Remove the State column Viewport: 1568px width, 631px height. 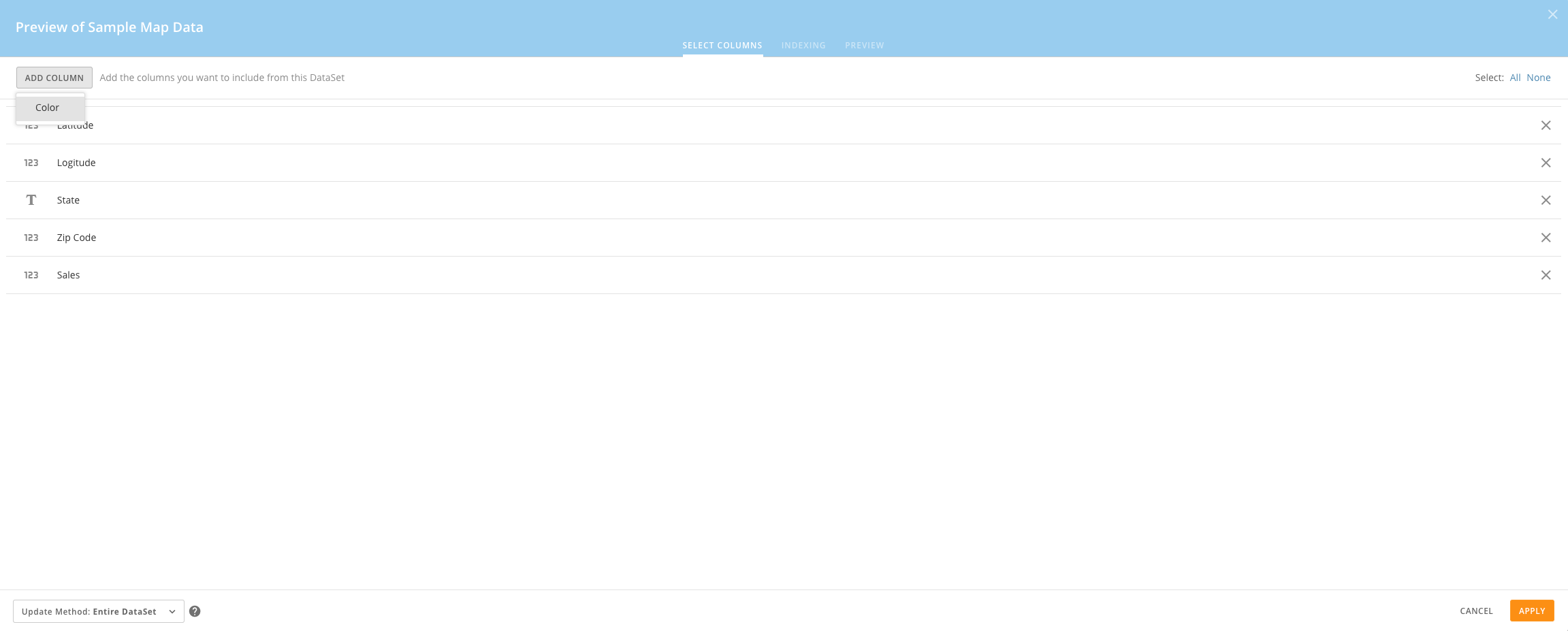[1546, 199]
